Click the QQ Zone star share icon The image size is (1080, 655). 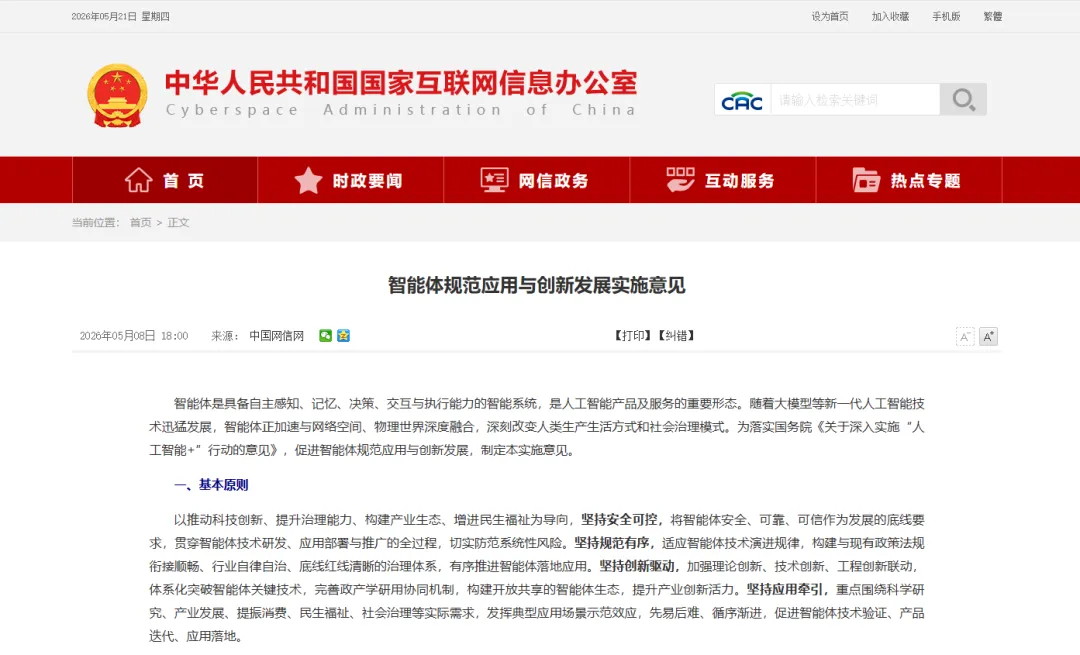click(x=344, y=335)
